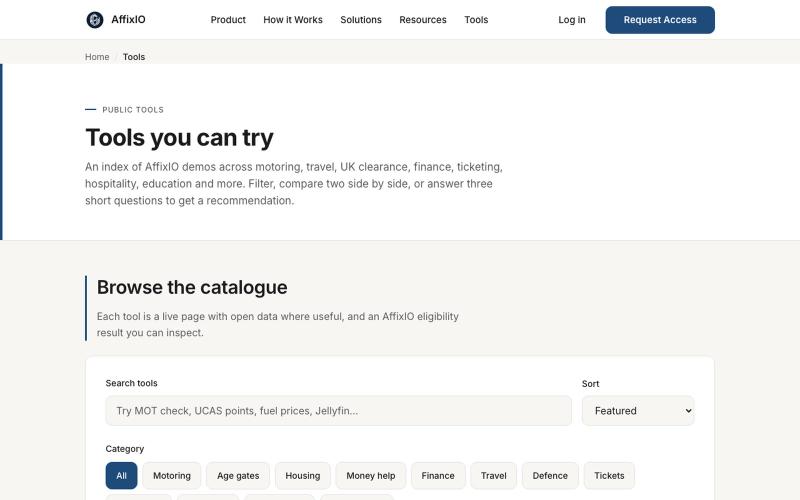The height and width of the screenshot is (500, 800).
Task: Filter by Finance category
Action: tap(438, 476)
